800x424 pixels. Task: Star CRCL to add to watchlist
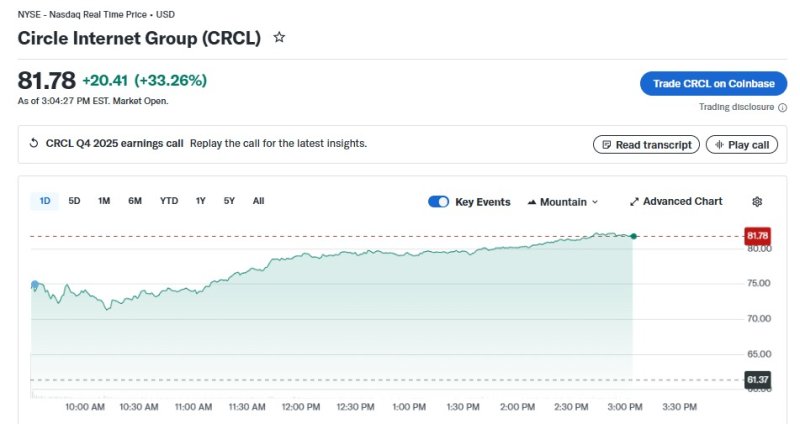tap(279, 37)
